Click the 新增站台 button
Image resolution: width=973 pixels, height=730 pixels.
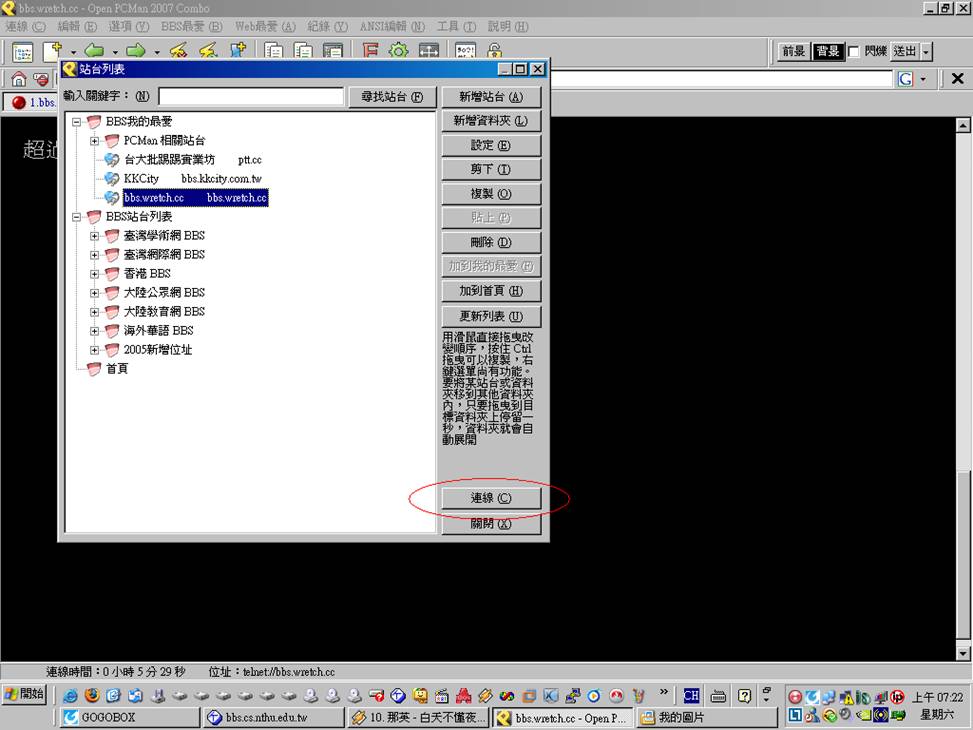click(x=491, y=97)
